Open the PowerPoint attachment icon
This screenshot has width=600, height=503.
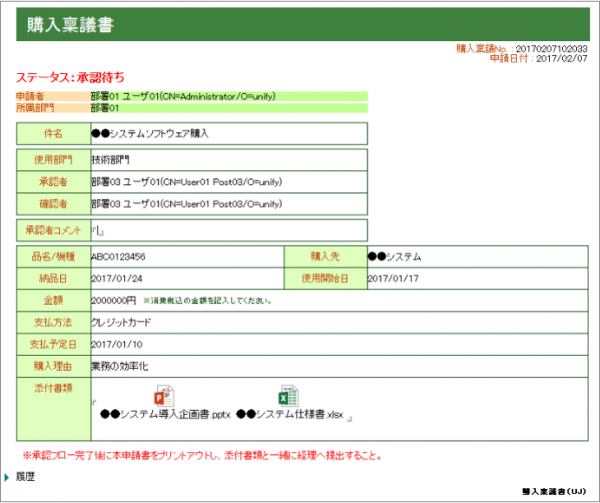coord(164,396)
